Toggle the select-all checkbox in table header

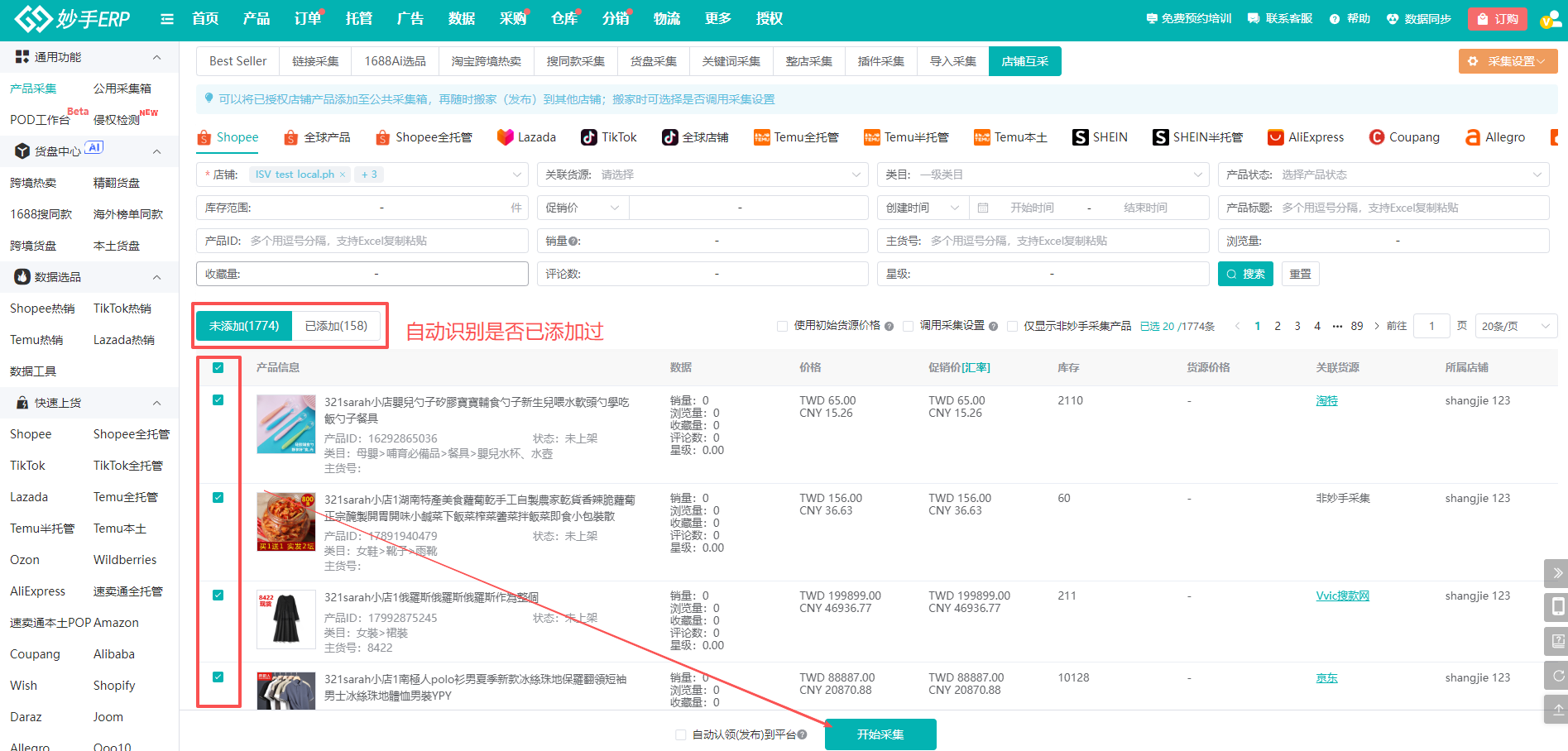tap(218, 368)
